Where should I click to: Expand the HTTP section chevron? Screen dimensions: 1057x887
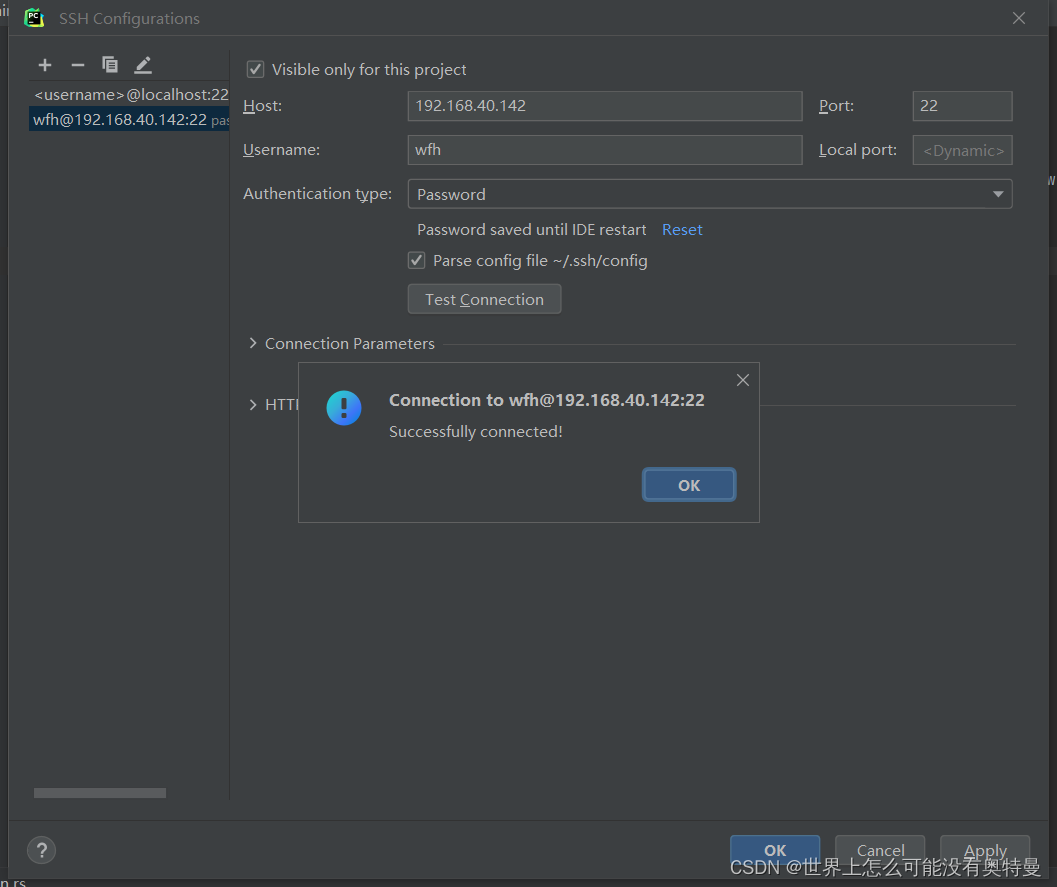coord(253,404)
